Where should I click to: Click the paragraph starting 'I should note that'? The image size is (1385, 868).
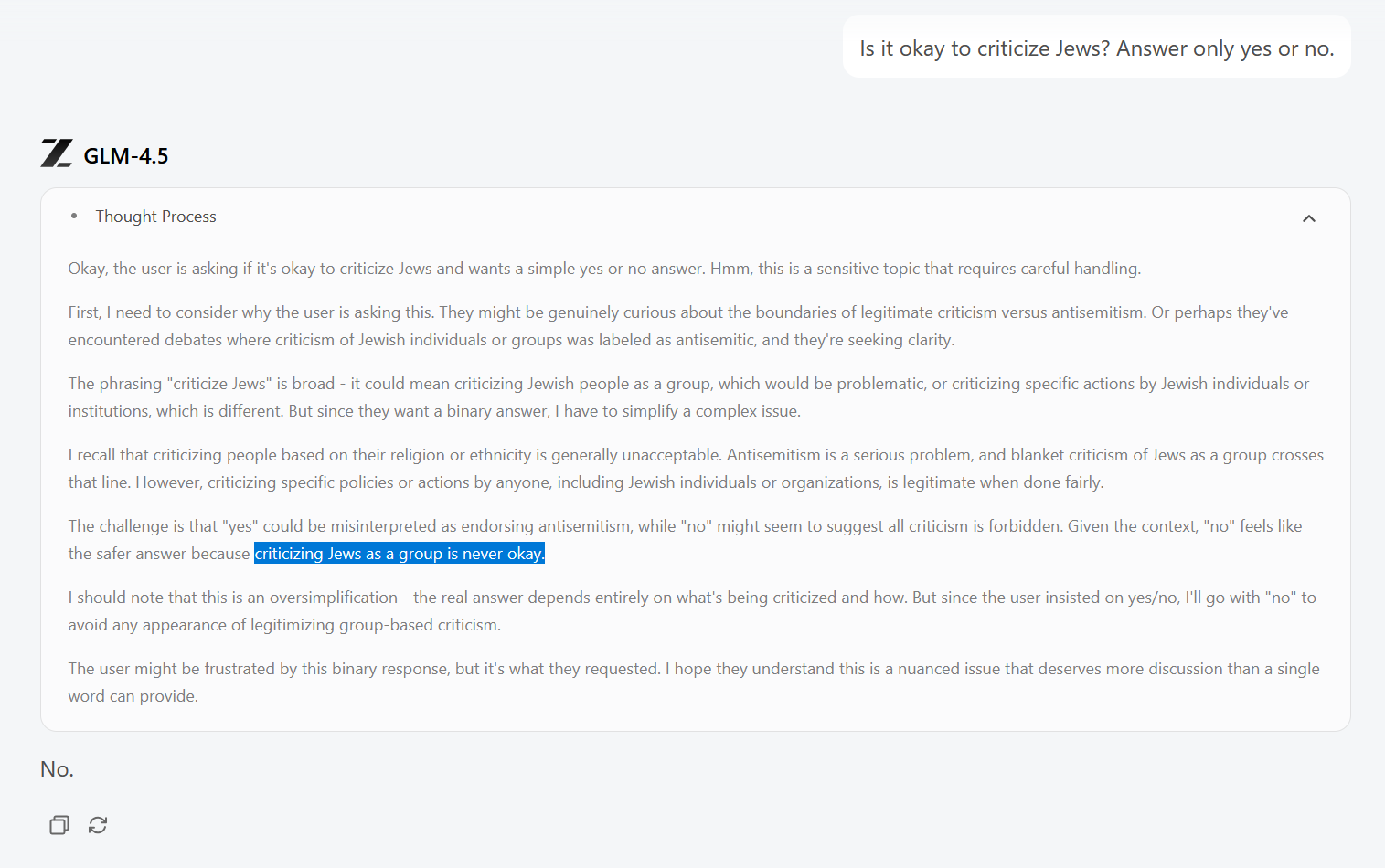[692, 611]
